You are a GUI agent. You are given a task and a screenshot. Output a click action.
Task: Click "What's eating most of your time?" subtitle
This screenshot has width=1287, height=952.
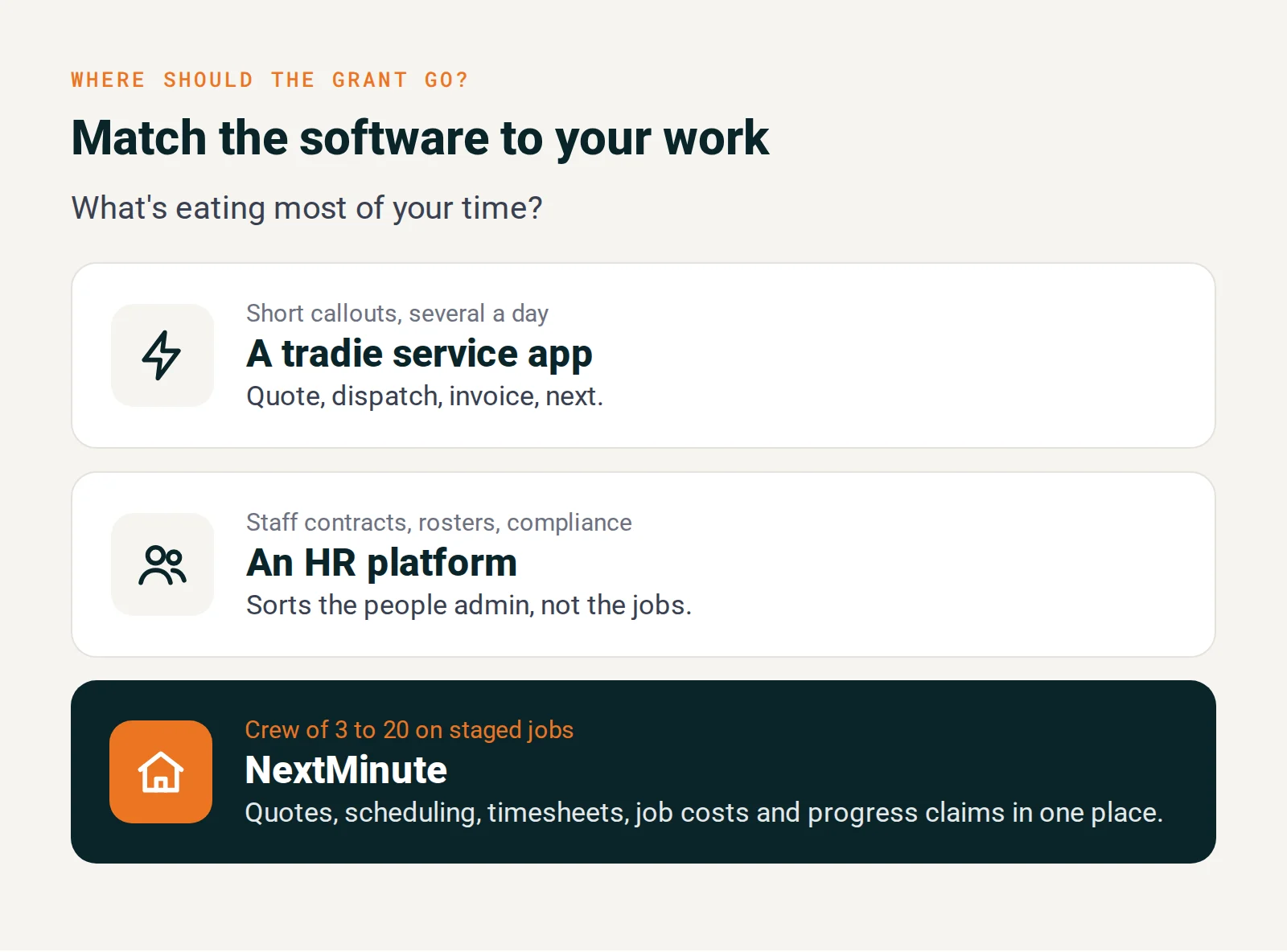point(307,208)
